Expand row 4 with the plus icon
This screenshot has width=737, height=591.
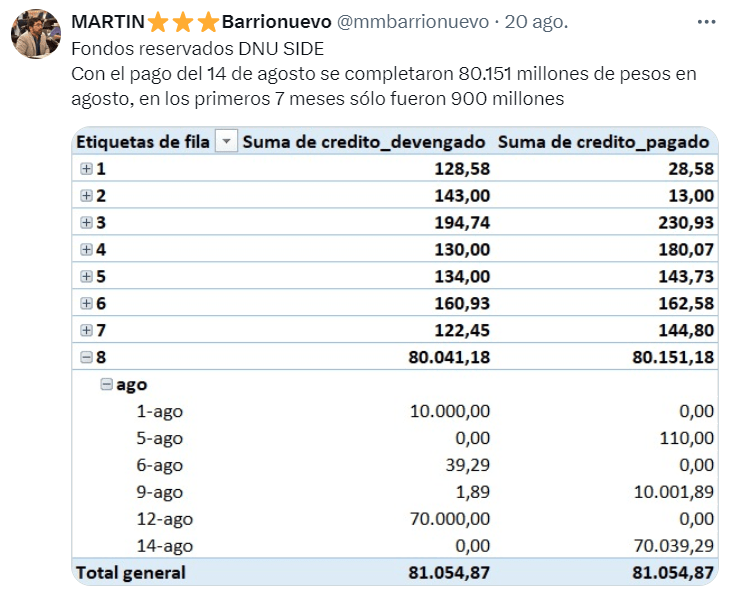click(87, 250)
